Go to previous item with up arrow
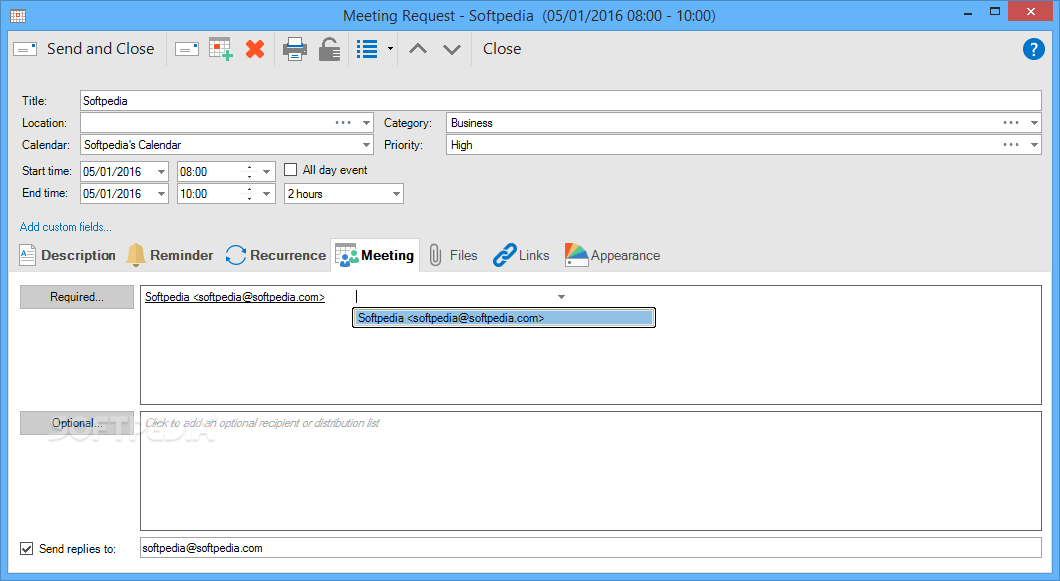This screenshot has width=1060, height=581. (x=418, y=49)
